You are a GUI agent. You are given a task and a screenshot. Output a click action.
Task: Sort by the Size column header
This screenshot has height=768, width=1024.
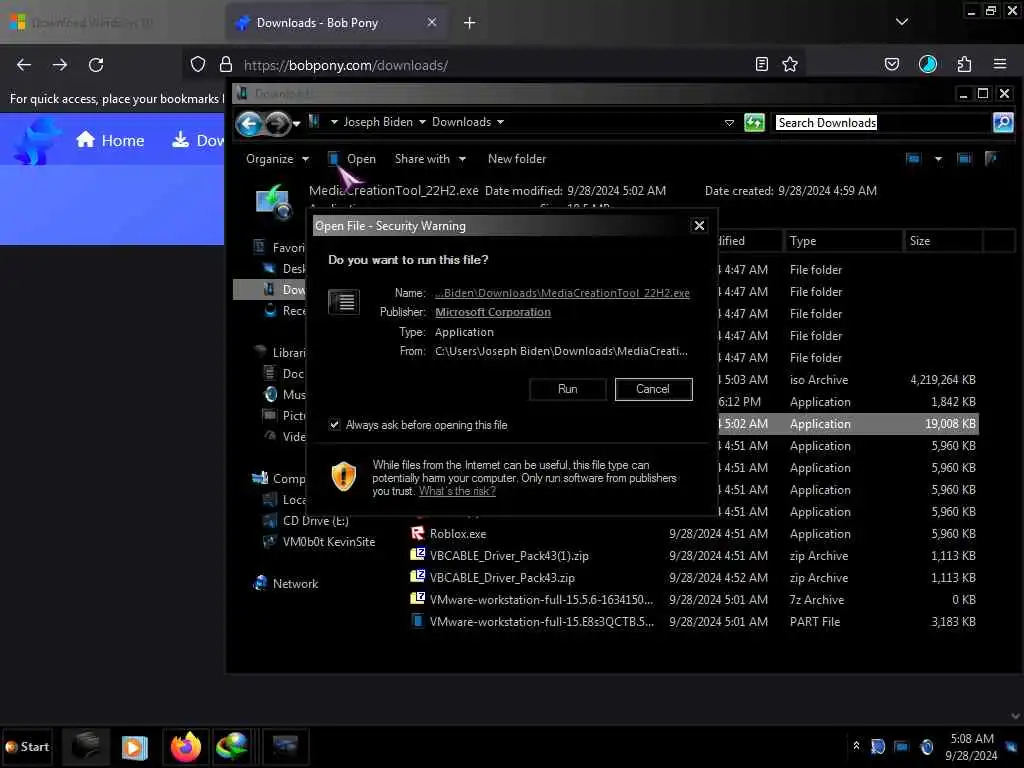943,241
